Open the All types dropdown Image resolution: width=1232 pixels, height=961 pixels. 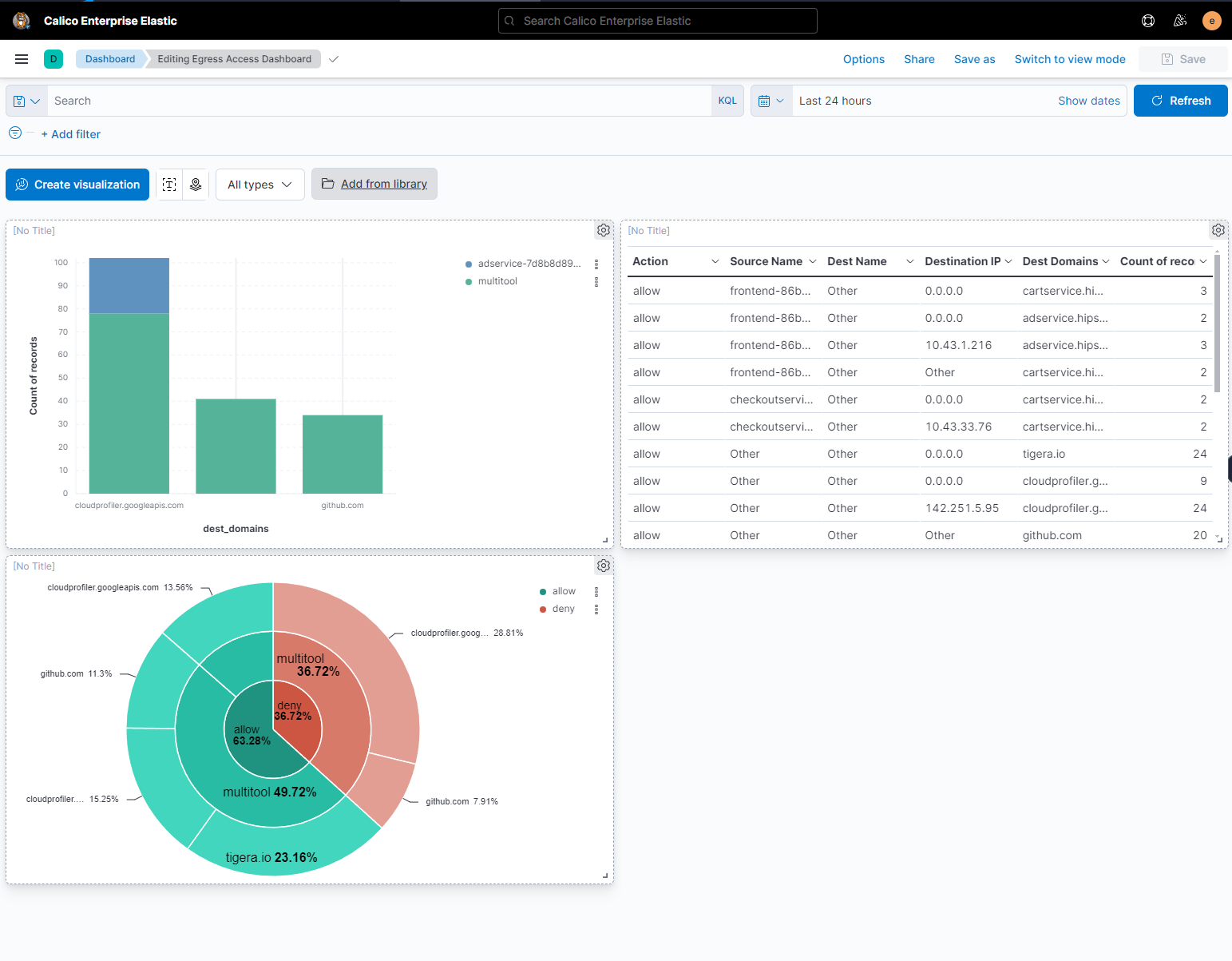click(259, 184)
